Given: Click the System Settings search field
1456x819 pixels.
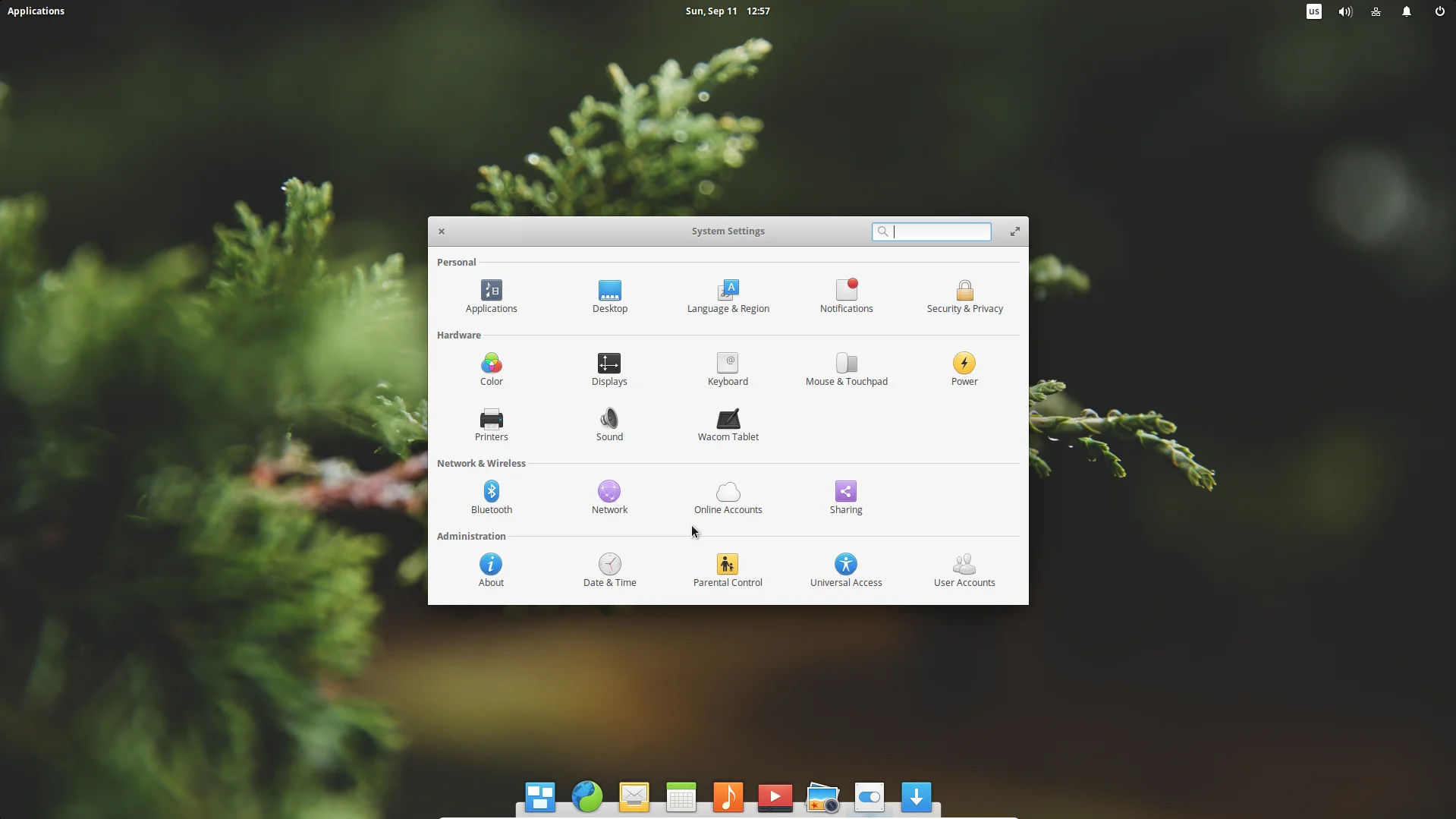Looking at the screenshot, I should [931, 232].
